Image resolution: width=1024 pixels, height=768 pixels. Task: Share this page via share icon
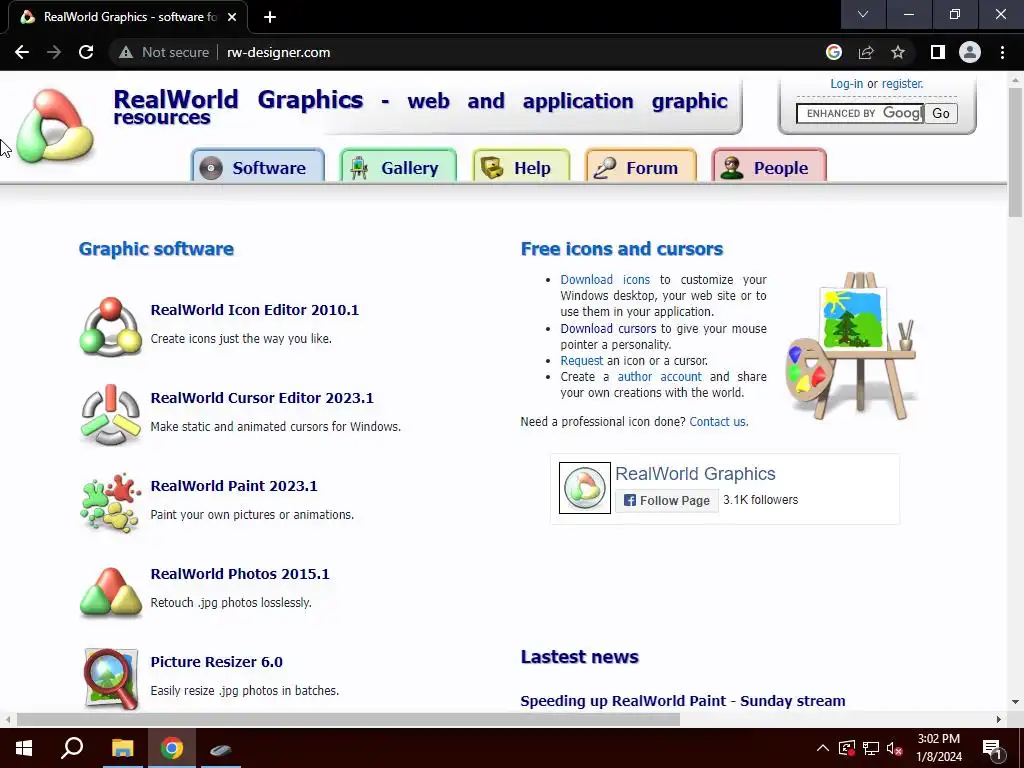(x=866, y=52)
